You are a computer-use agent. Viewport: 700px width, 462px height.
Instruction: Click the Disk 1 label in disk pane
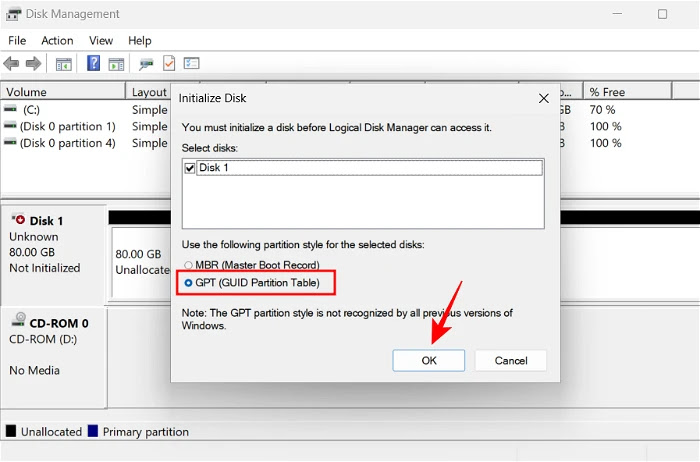[x=46, y=221]
